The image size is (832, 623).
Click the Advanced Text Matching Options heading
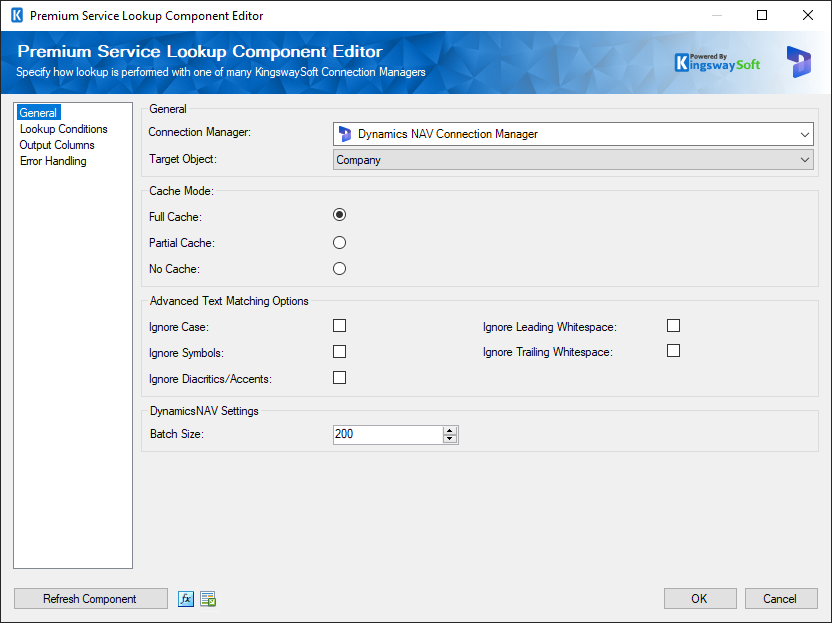coord(229,301)
